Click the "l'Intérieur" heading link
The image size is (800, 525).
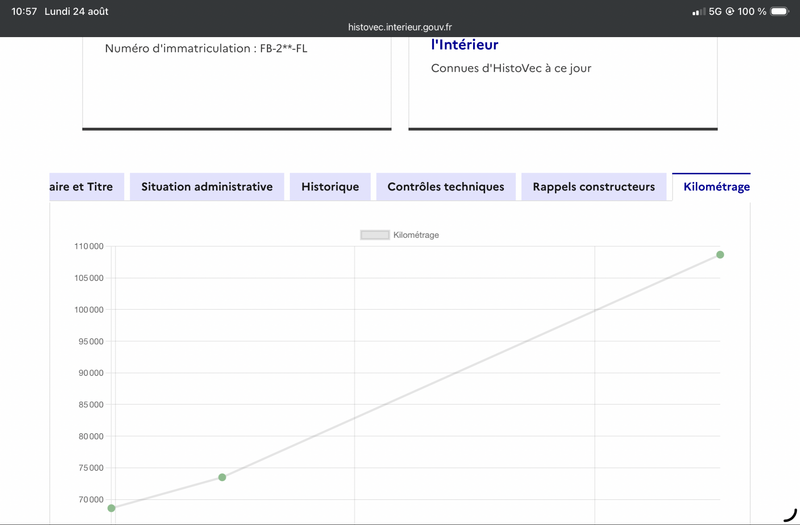point(464,45)
